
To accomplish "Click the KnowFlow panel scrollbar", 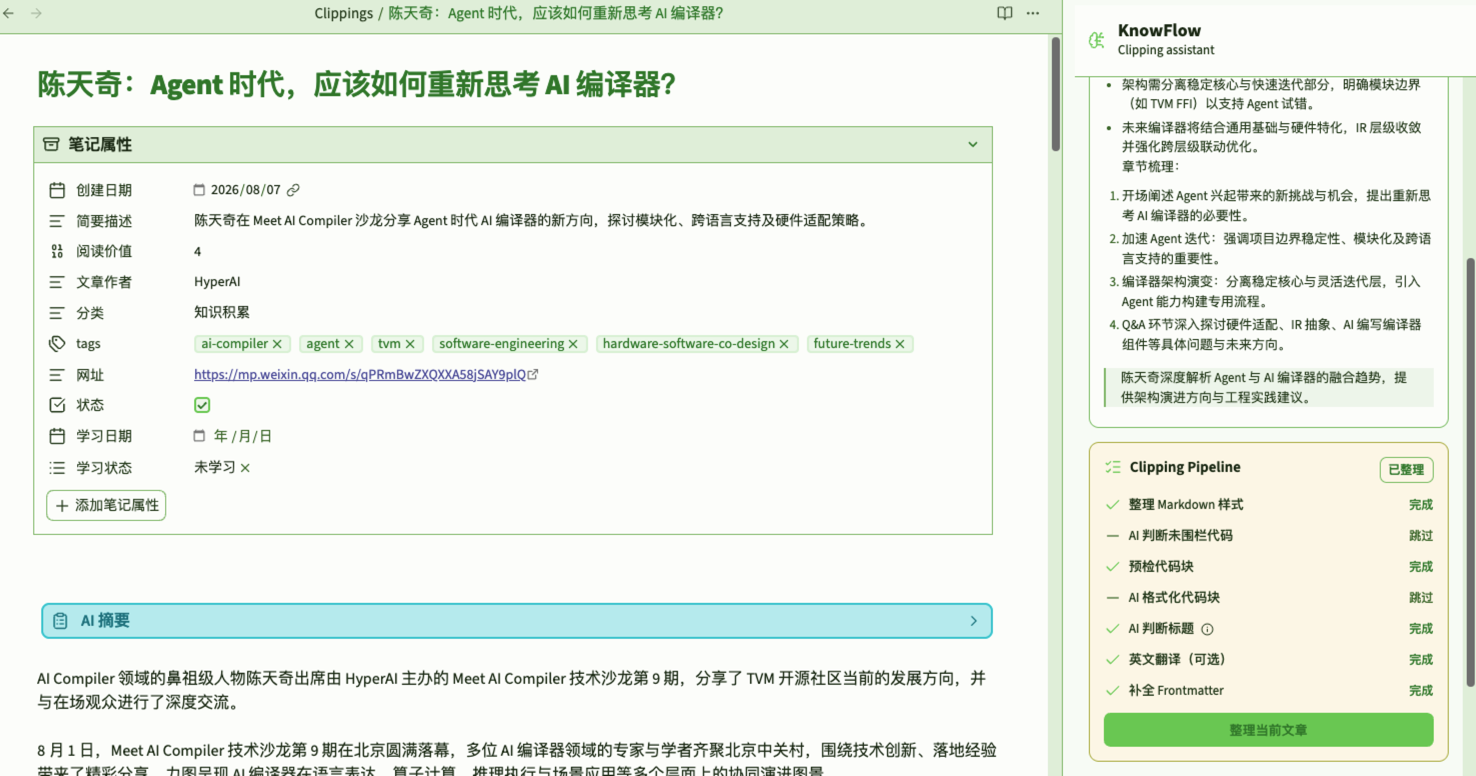I will (x=1469, y=472).
